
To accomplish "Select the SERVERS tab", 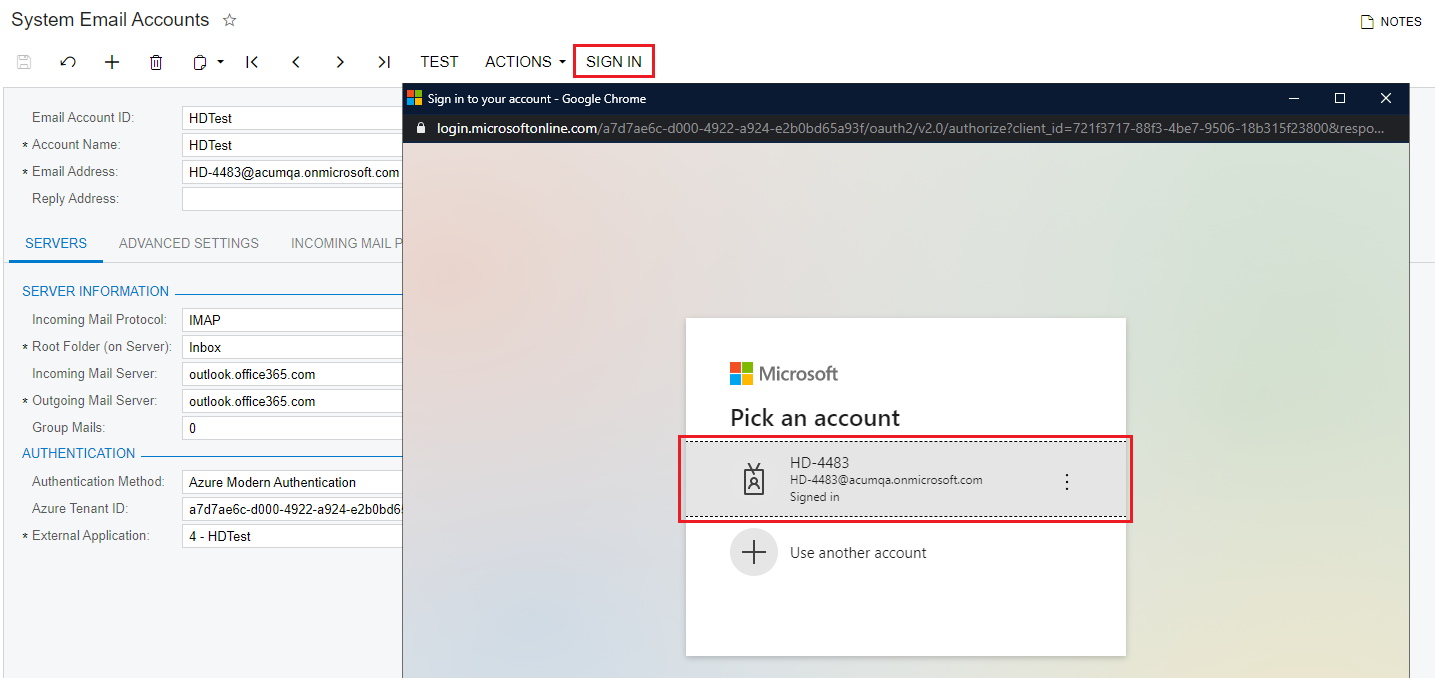I will (55, 243).
